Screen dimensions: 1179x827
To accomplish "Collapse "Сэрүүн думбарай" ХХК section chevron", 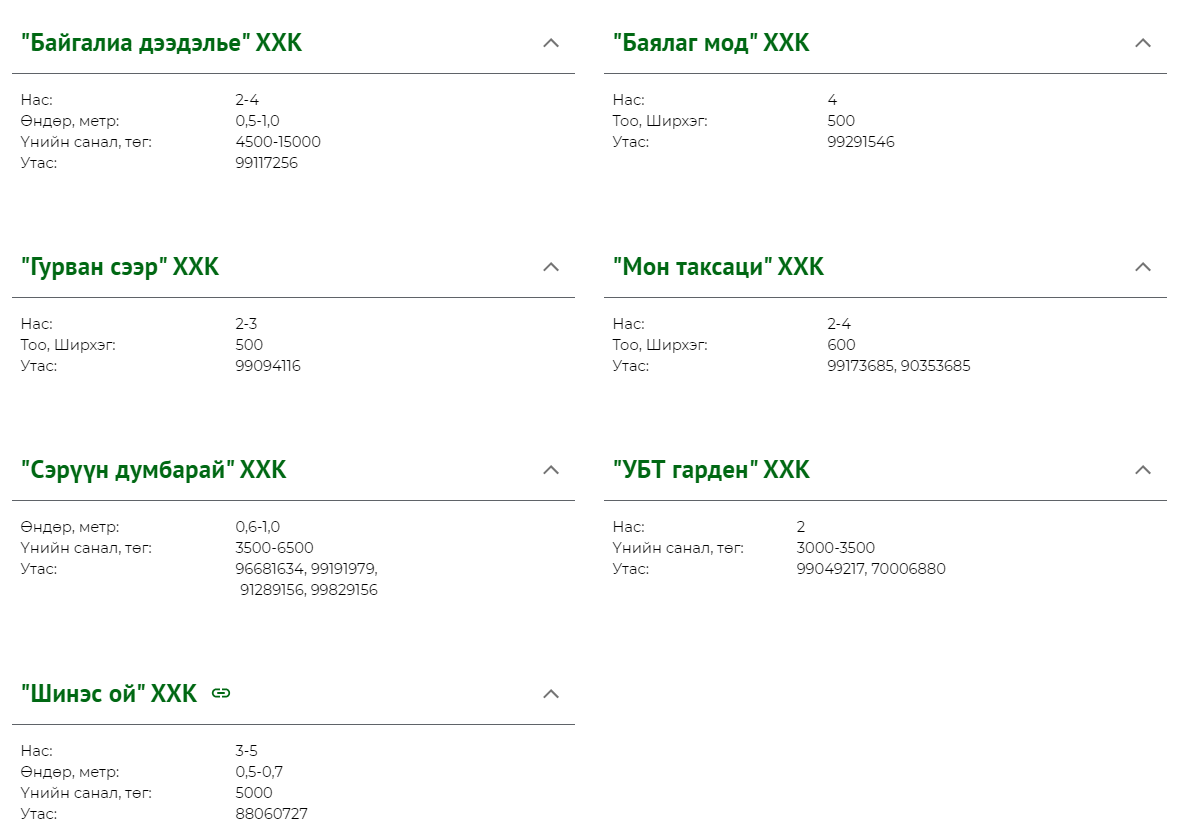I will (x=551, y=470).
